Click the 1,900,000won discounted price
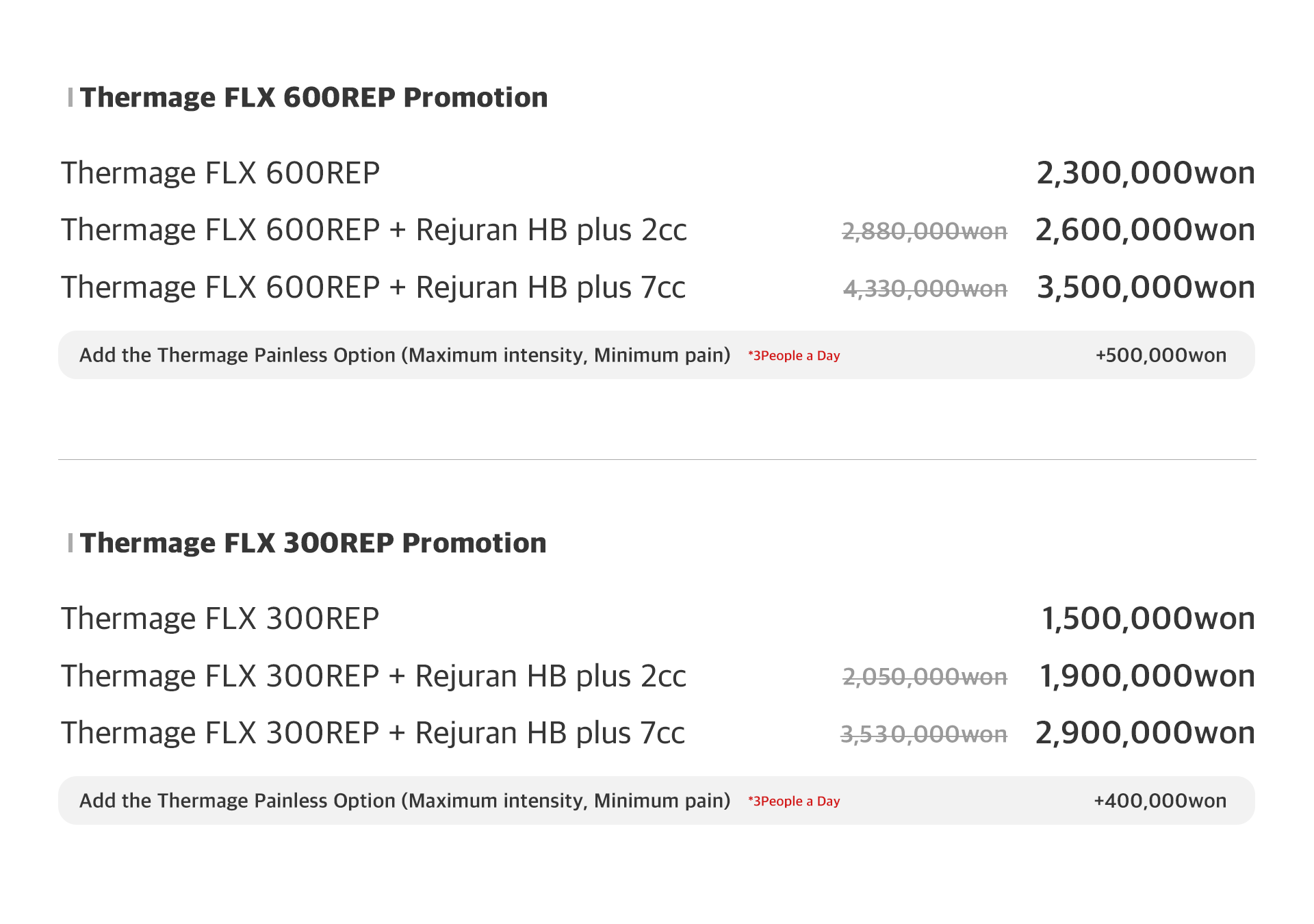 [1147, 676]
